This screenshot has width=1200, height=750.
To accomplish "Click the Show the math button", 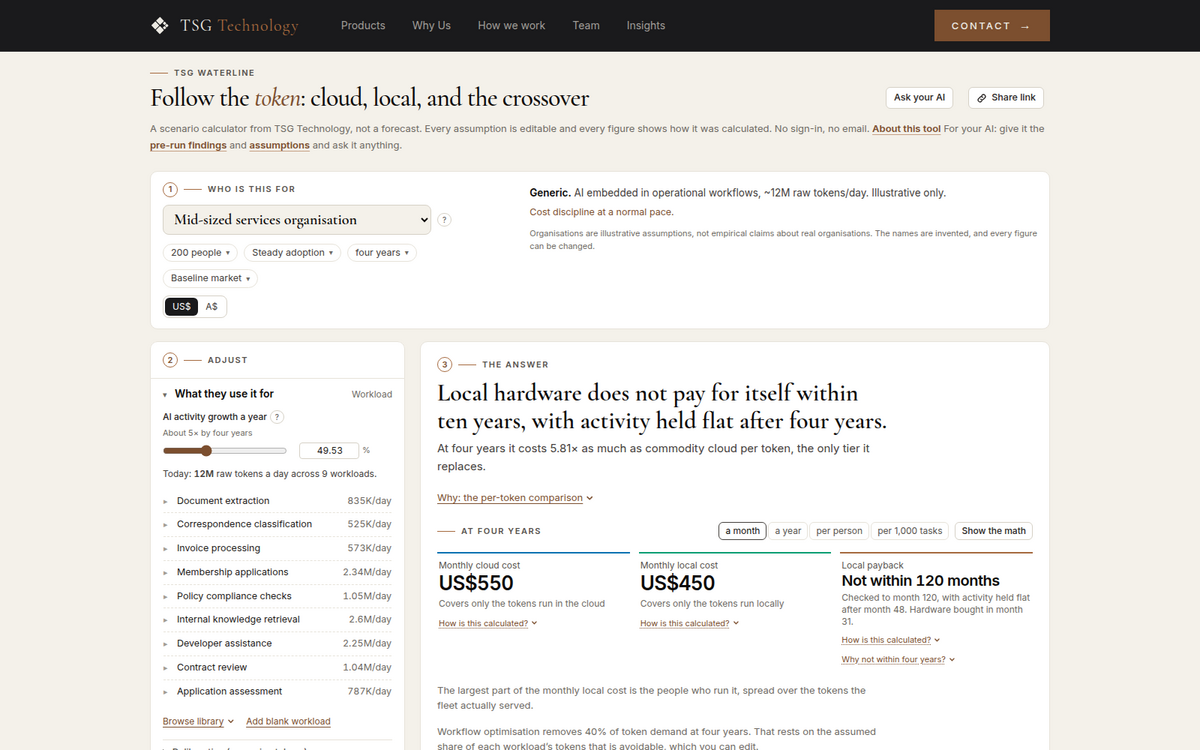I will click(994, 531).
